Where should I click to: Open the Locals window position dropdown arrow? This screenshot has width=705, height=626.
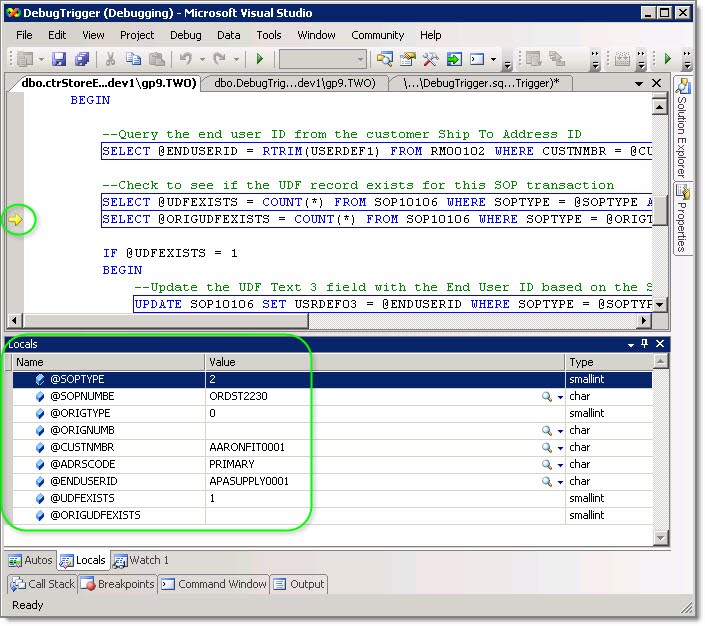(631, 344)
